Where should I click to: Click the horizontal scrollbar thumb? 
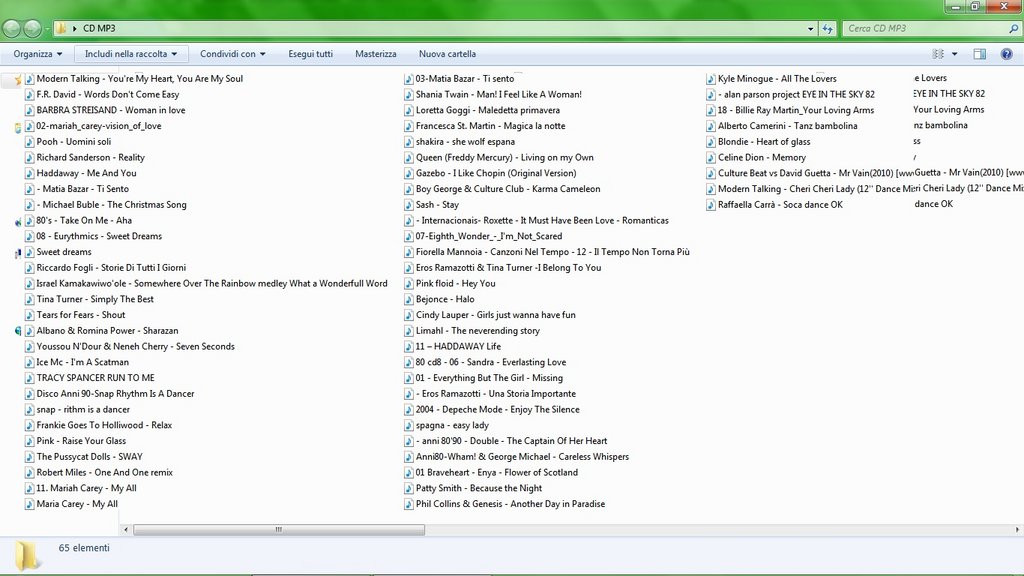279,530
